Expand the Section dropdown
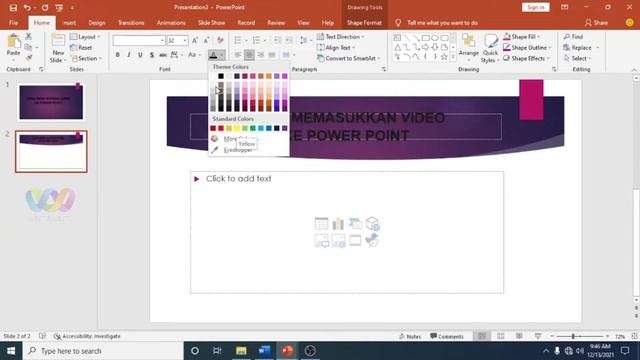The height and width of the screenshot is (360, 640). [87, 58]
